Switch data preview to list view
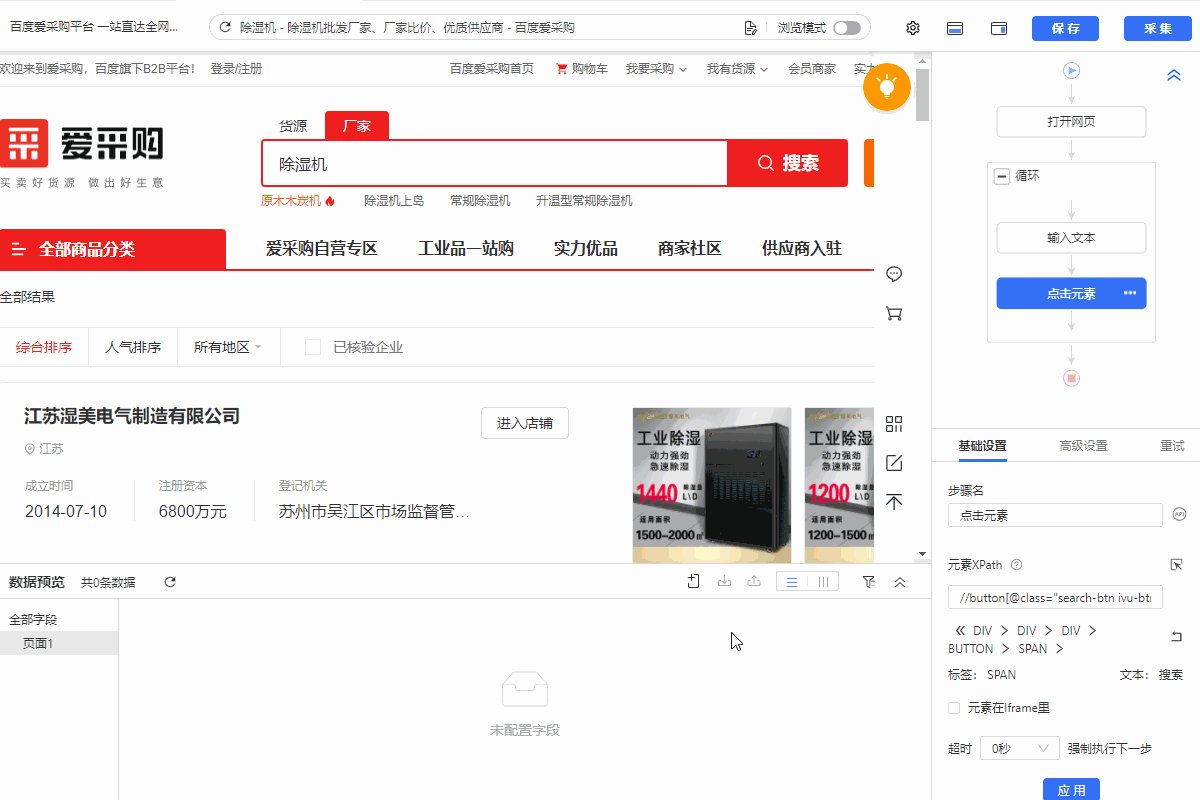This screenshot has width=1200, height=800. pos(792,582)
